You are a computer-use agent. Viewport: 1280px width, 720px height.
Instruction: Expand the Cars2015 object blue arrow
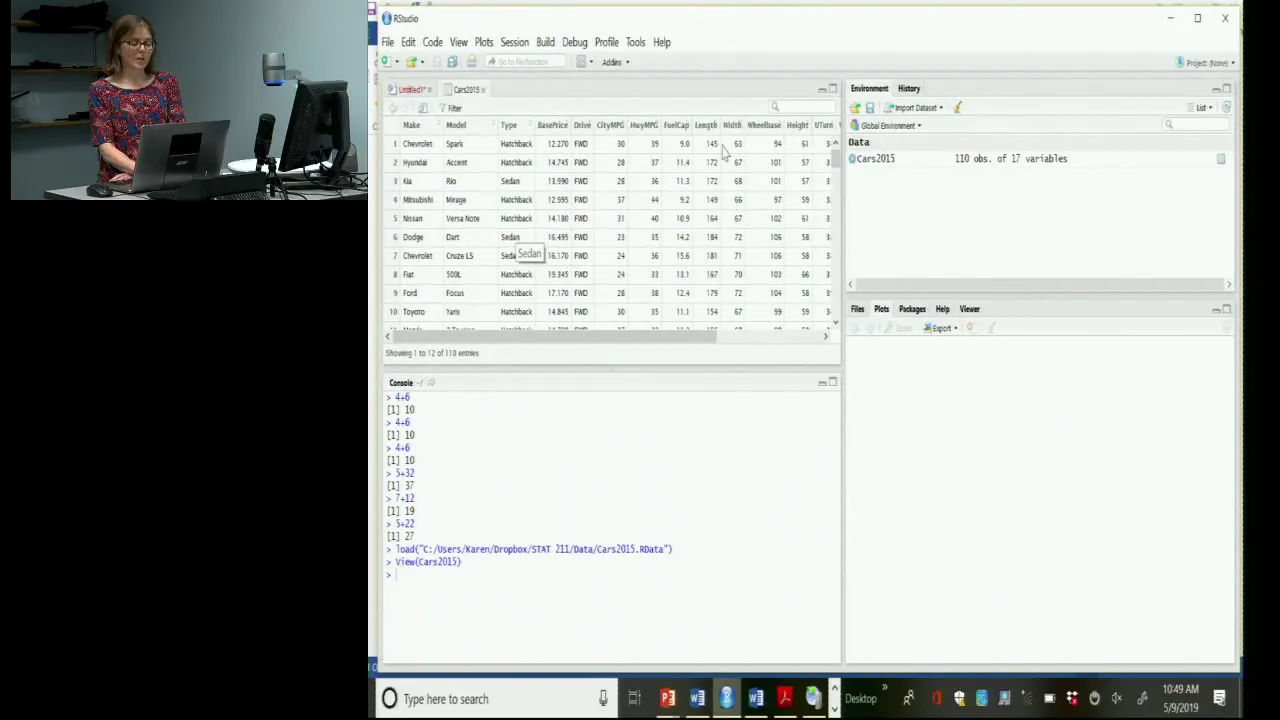pos(852,159)
